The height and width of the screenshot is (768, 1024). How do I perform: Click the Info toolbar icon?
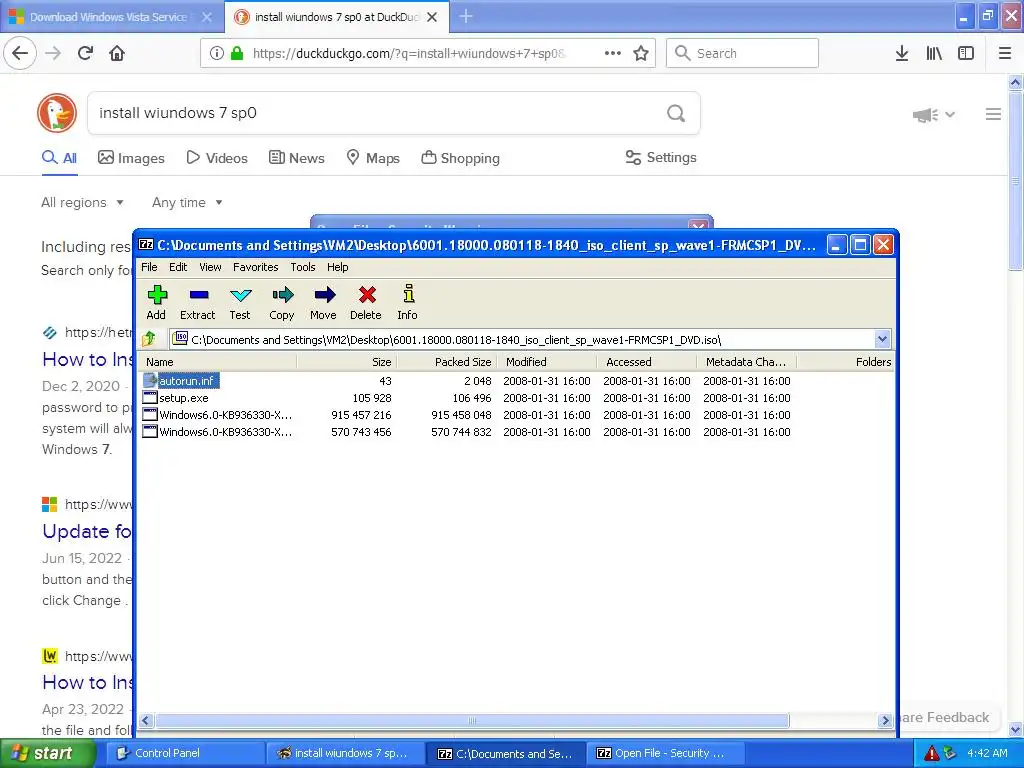coord(408,302)
